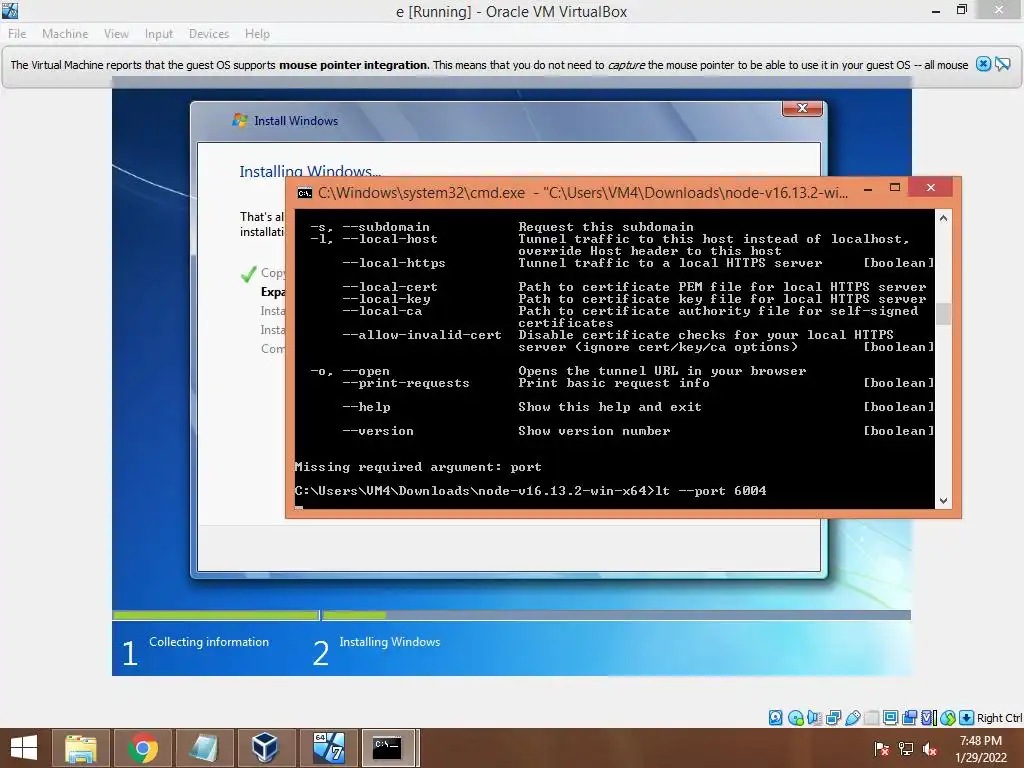Screen dimensions: 1024x768
Task: Open the View menu
Action: (x=116, y=33)
